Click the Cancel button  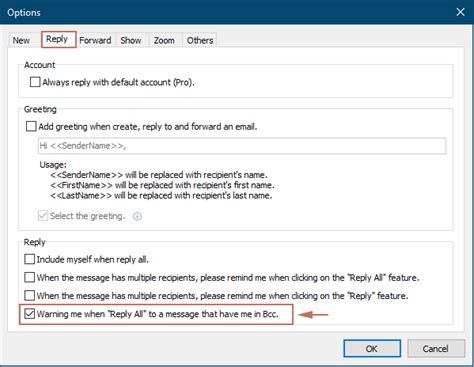pos(436,349)
